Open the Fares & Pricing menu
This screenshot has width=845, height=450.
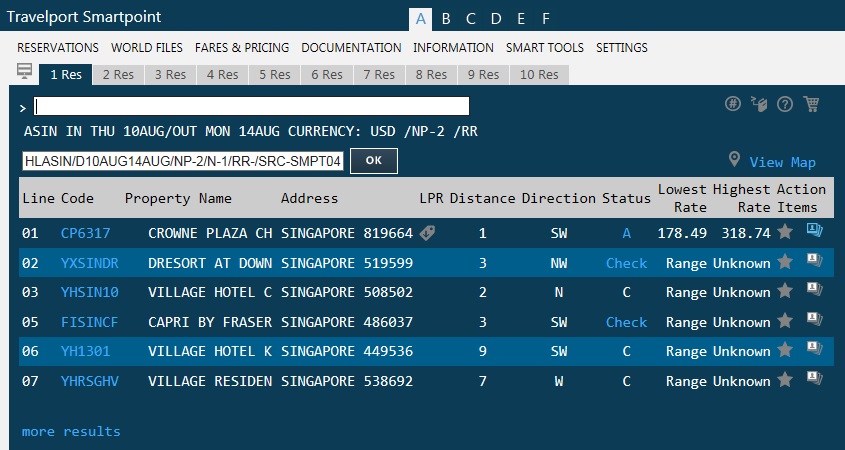click(x=242, y=47)
